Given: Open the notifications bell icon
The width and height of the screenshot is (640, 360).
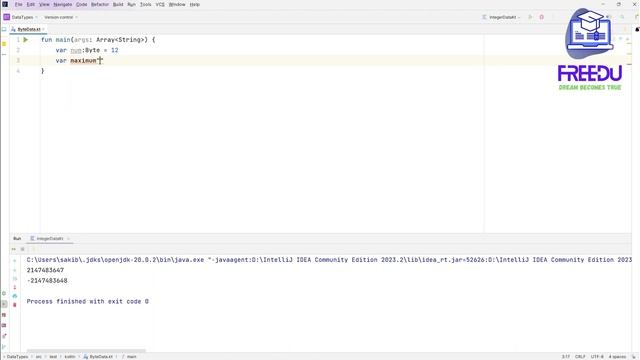Looking at the screenshot, I should pos(637,29).
